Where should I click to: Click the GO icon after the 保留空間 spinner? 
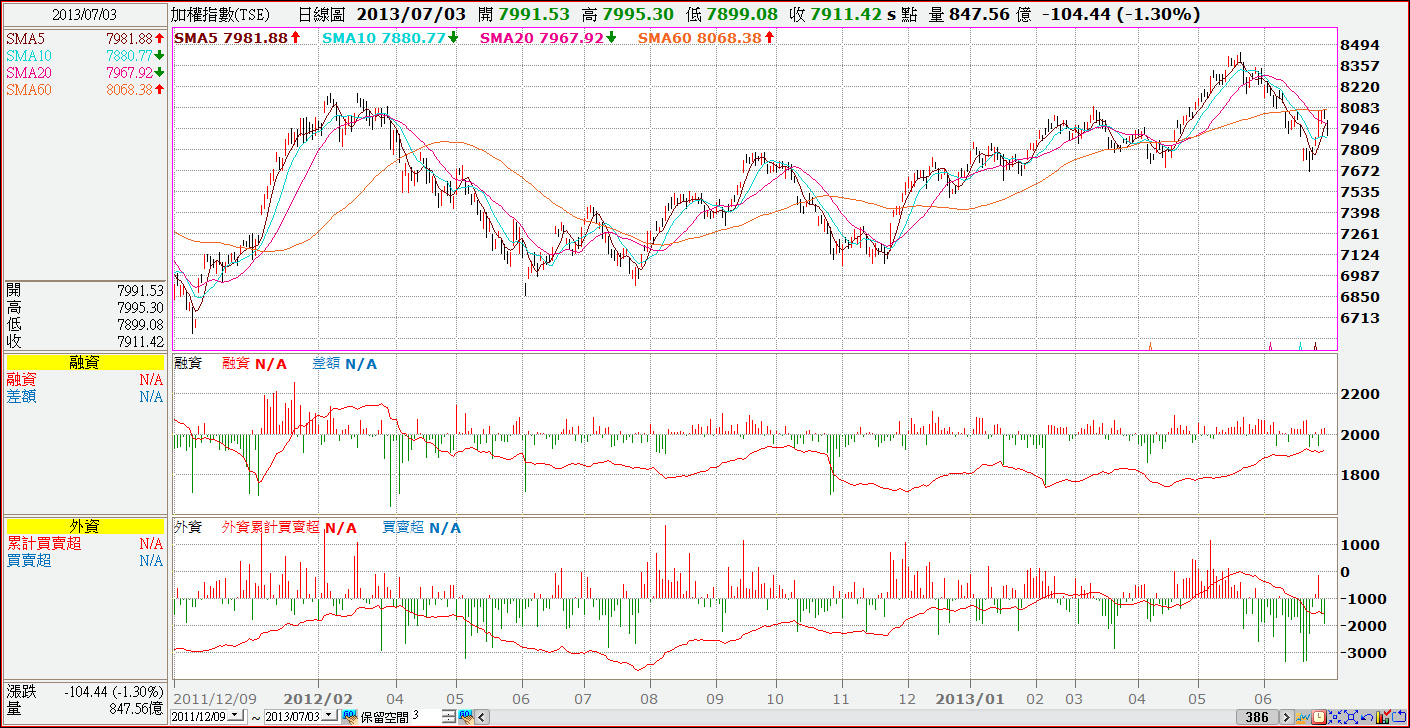point(465,717)
